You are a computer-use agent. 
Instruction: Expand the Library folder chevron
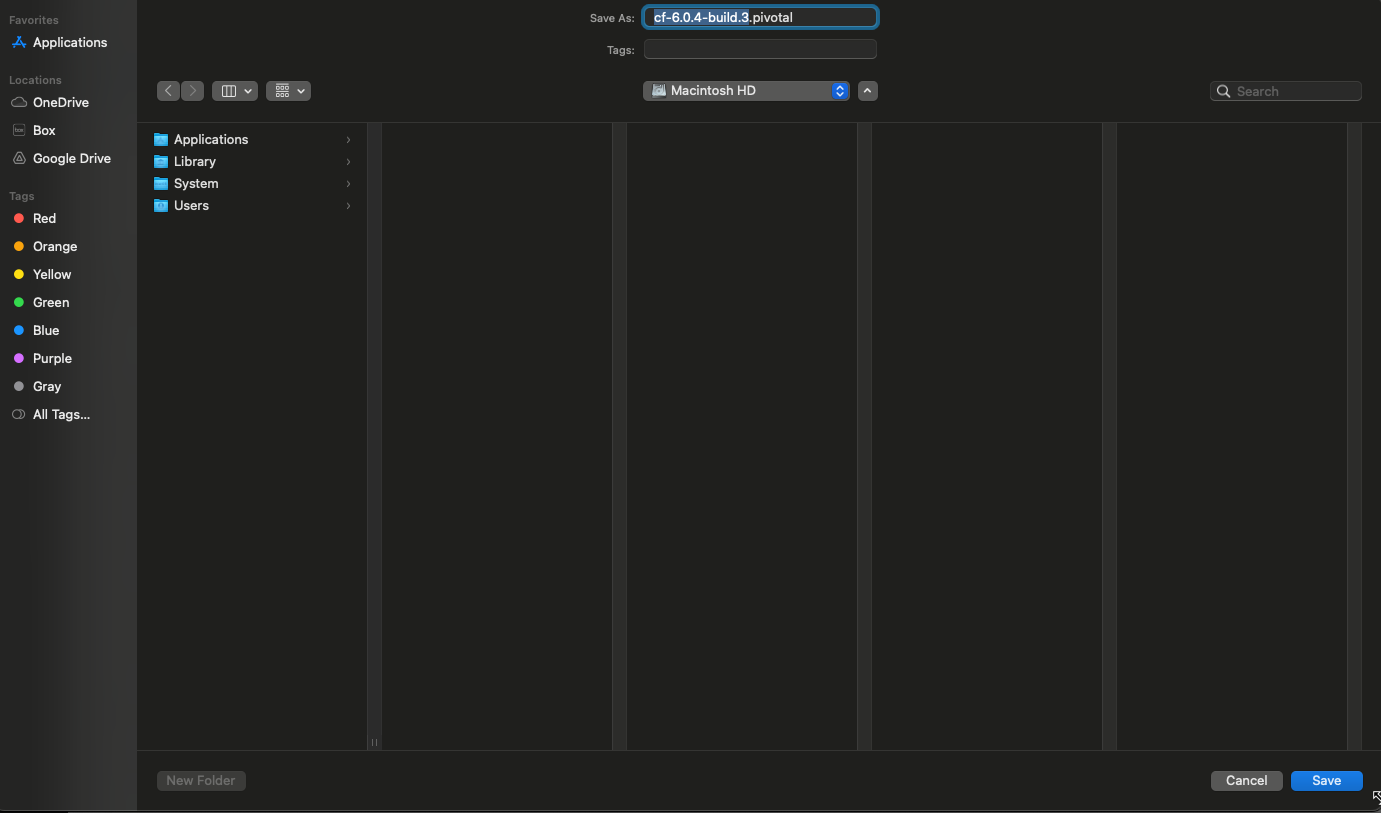click(x=348, y=162)
